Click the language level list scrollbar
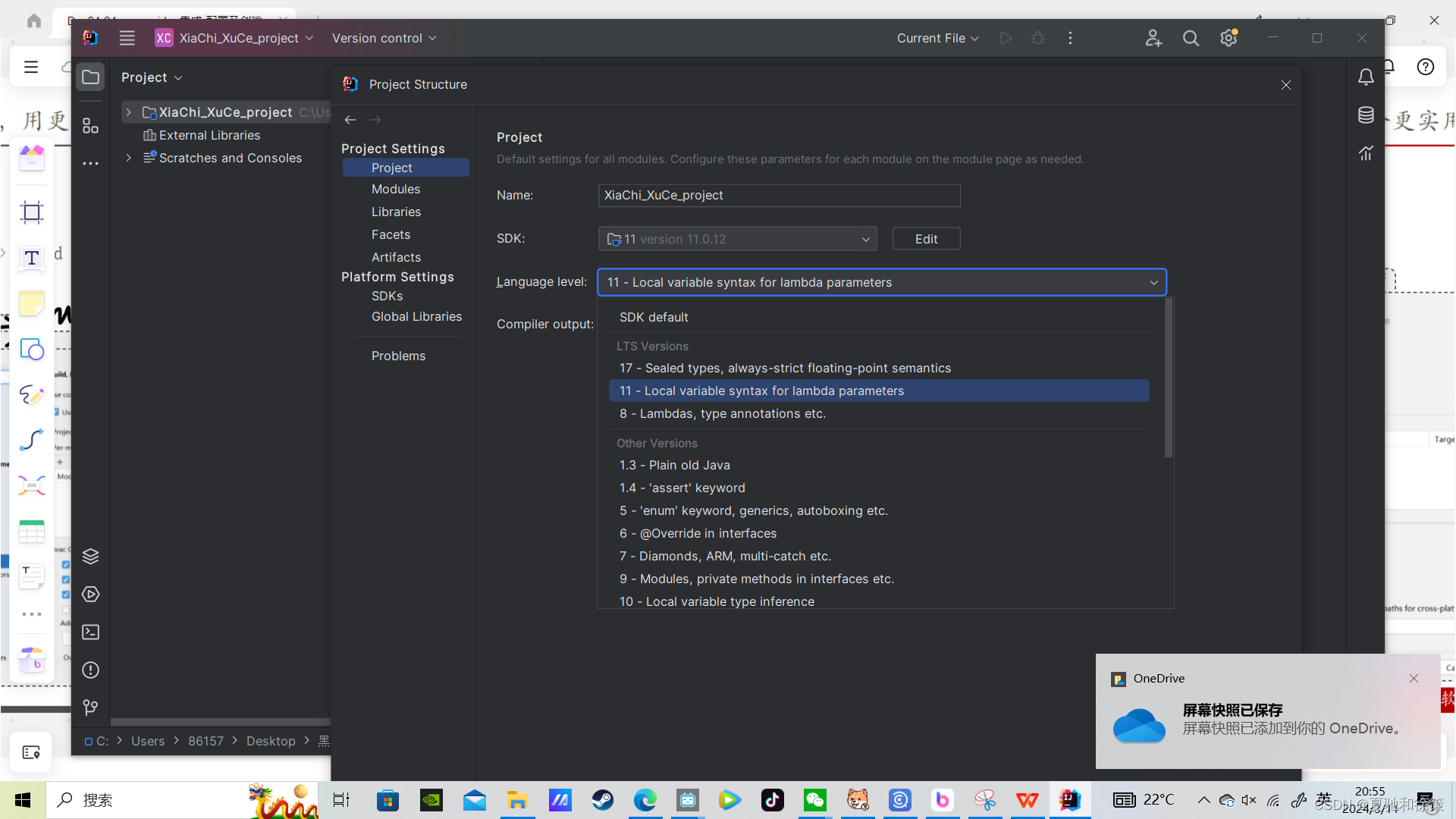Image resolution: width=1456 pixels, height=819 pixels. (x=1169, y=378)
